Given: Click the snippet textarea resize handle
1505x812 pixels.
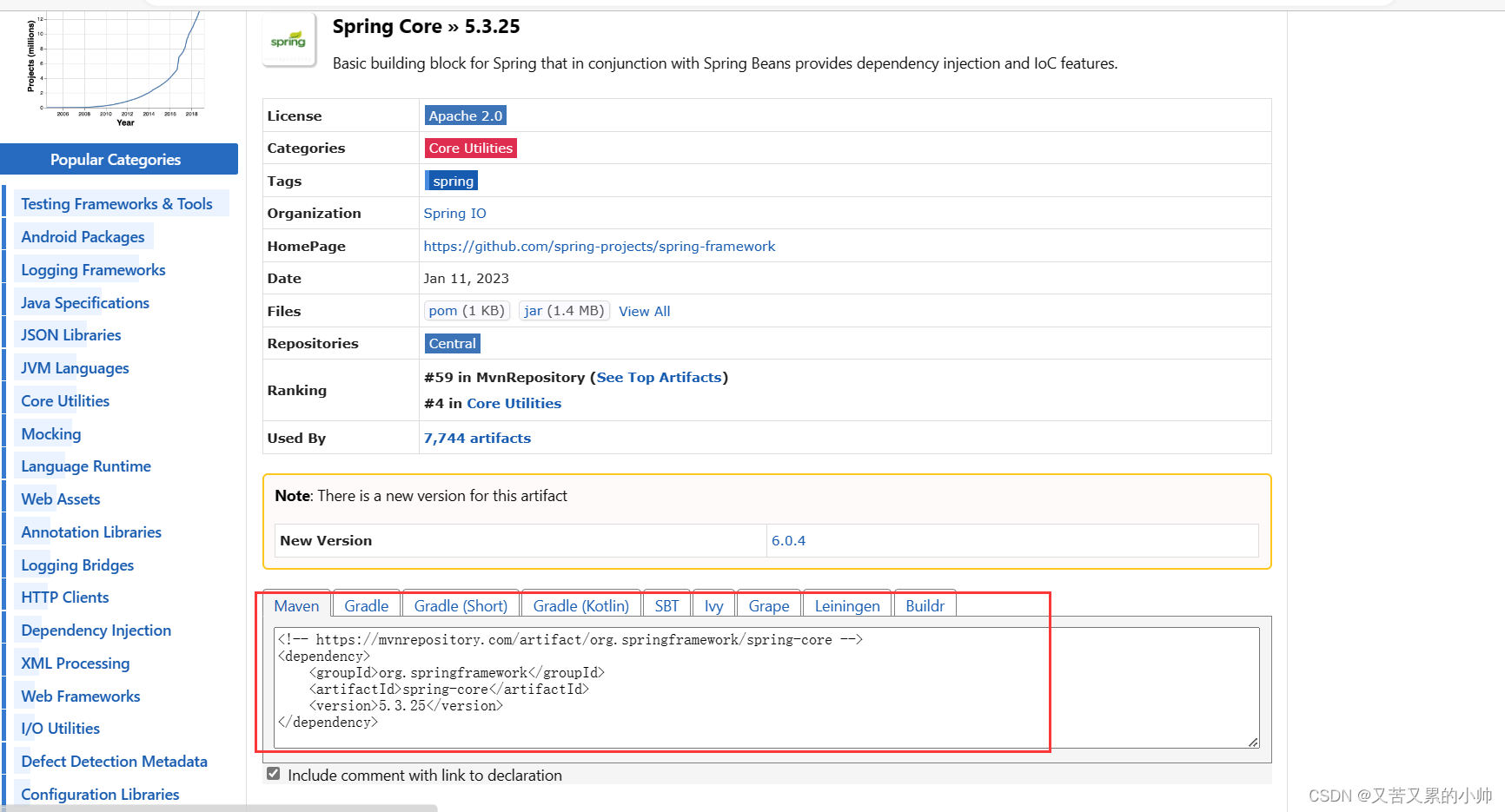Looking at the screenshot, I should click(x=1253, y=742).
